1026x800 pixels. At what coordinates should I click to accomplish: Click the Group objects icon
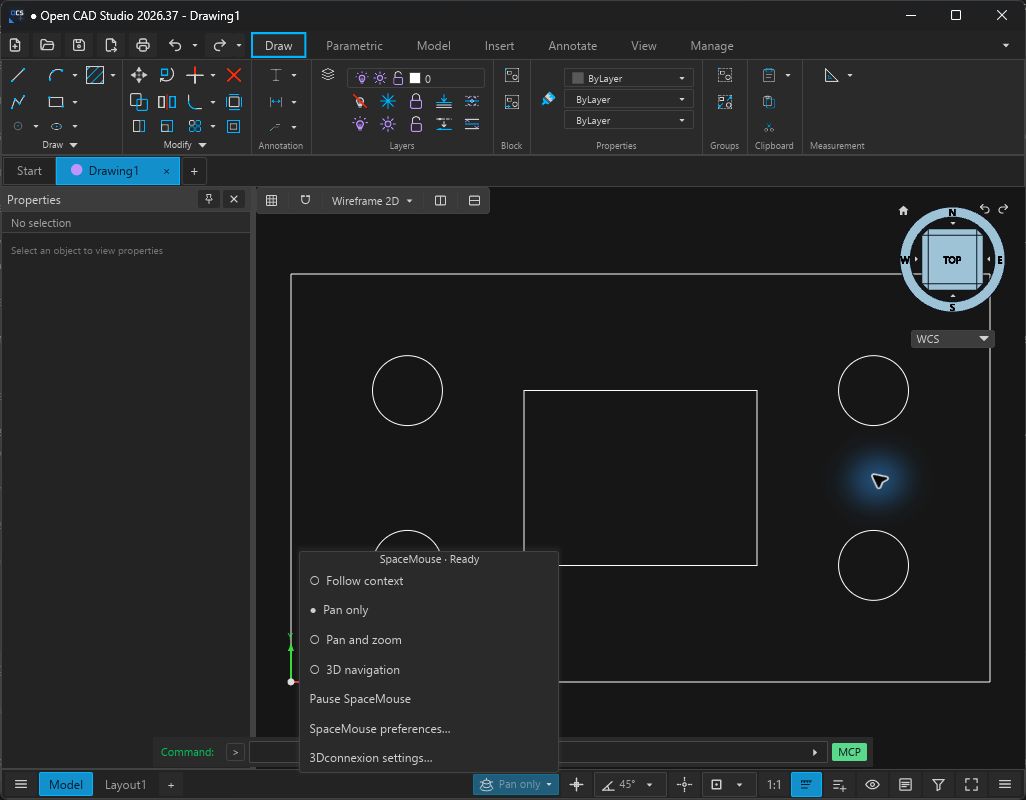(x=724, y=75)
